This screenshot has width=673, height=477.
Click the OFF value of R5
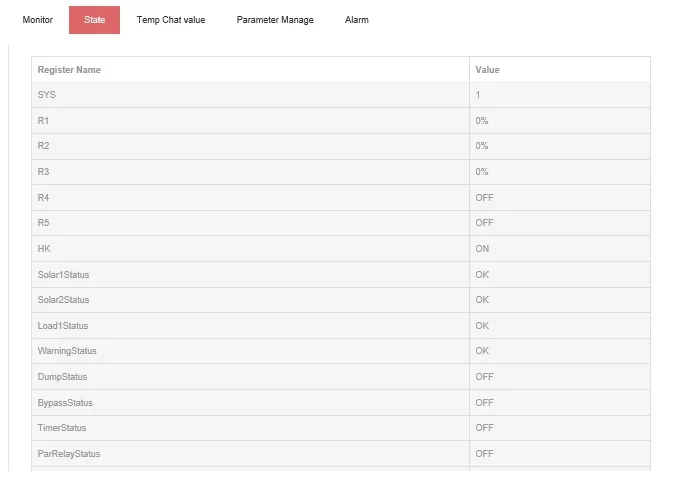tap(484, 223)
